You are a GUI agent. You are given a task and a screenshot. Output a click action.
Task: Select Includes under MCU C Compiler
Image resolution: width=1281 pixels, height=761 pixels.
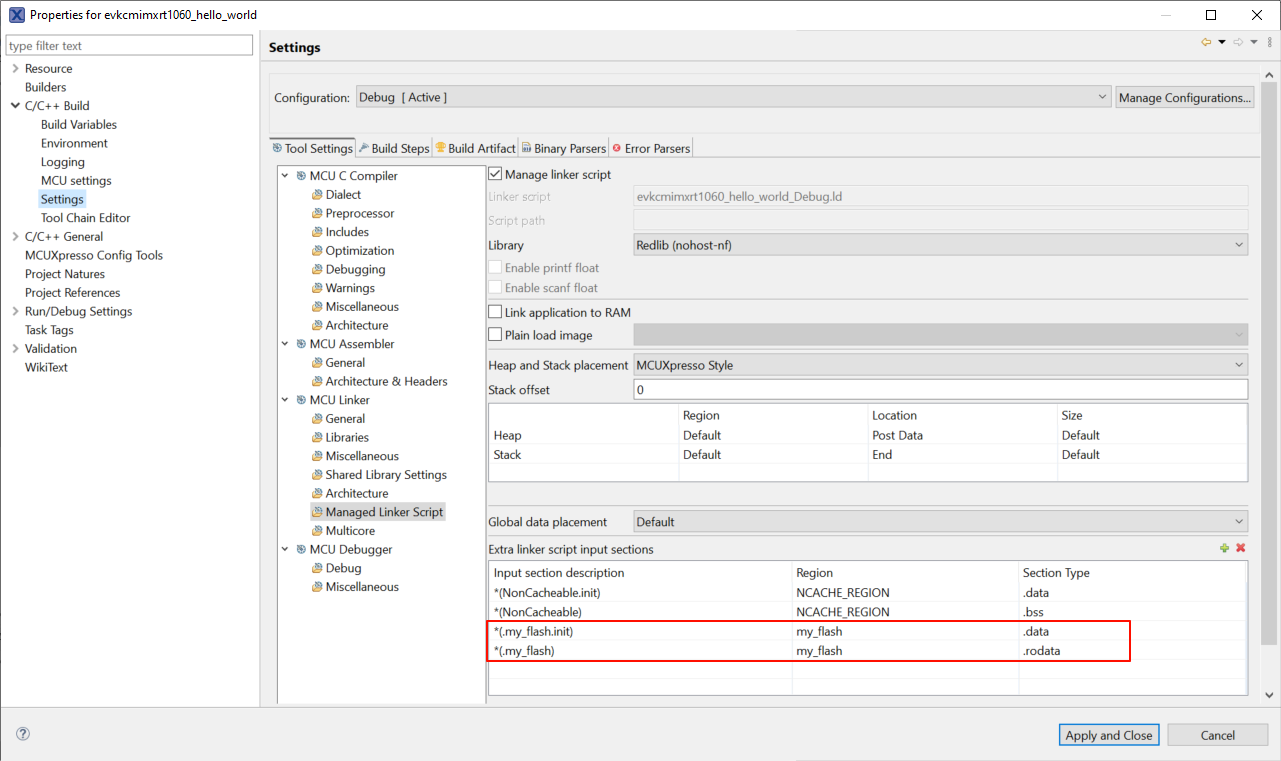347,232
